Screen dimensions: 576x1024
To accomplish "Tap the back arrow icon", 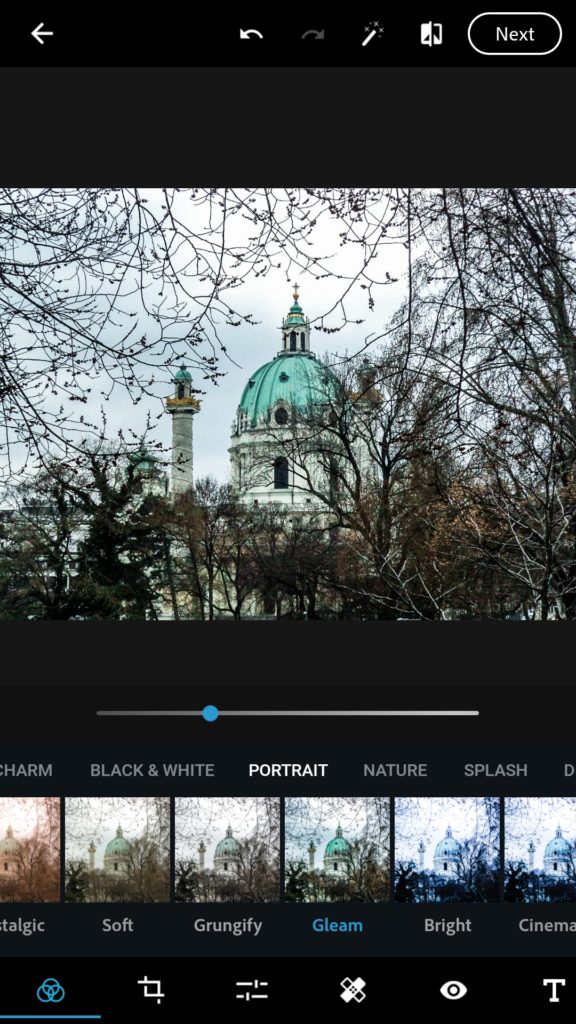I will point(42,33).
